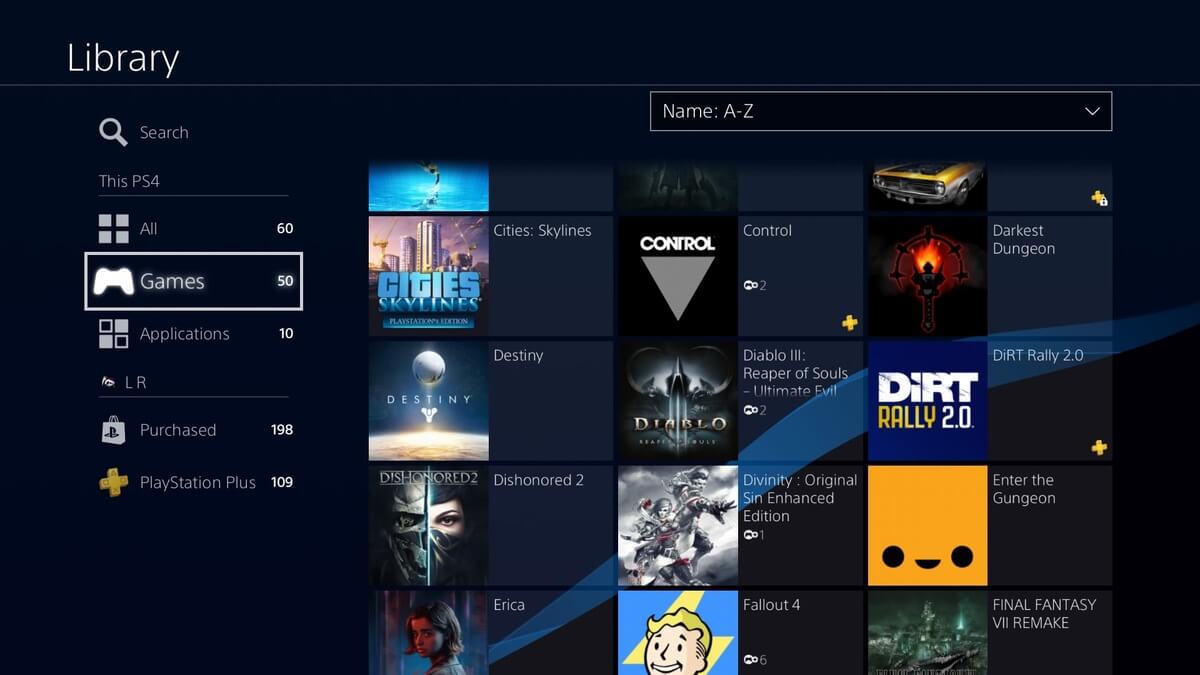Click the 'L R' user label
1200x675 pixels.
[136, 382]
